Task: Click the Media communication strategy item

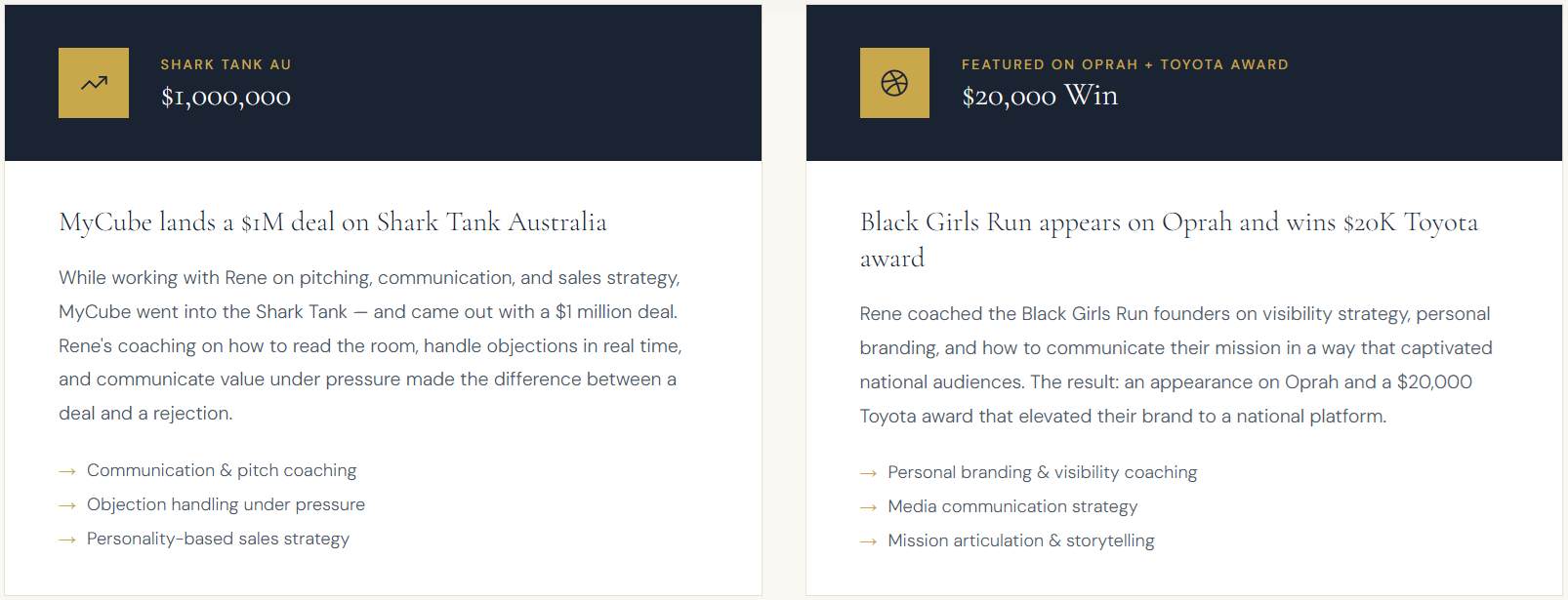Action: [1012, 506]
